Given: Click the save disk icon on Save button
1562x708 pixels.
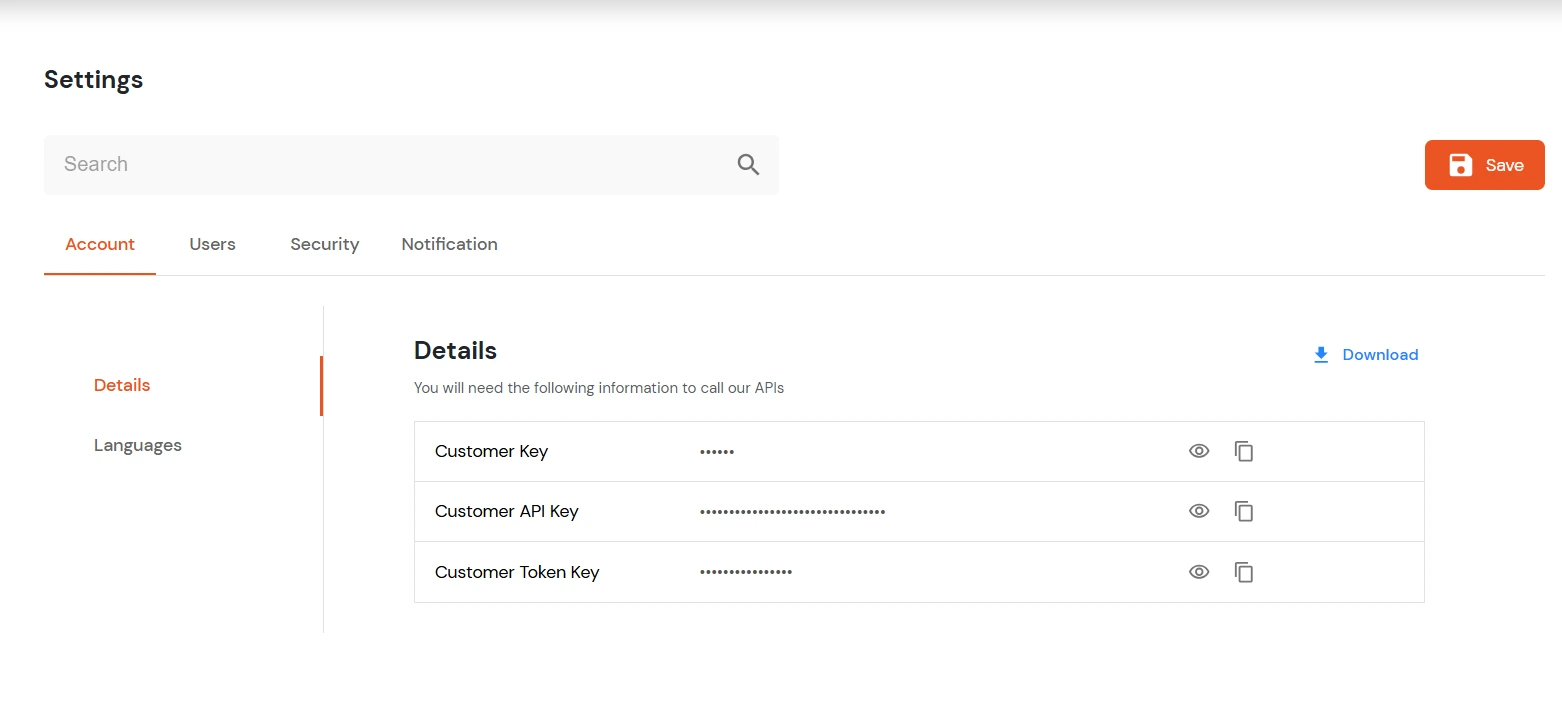Looking at the screenshot, I should point(1461,164).
